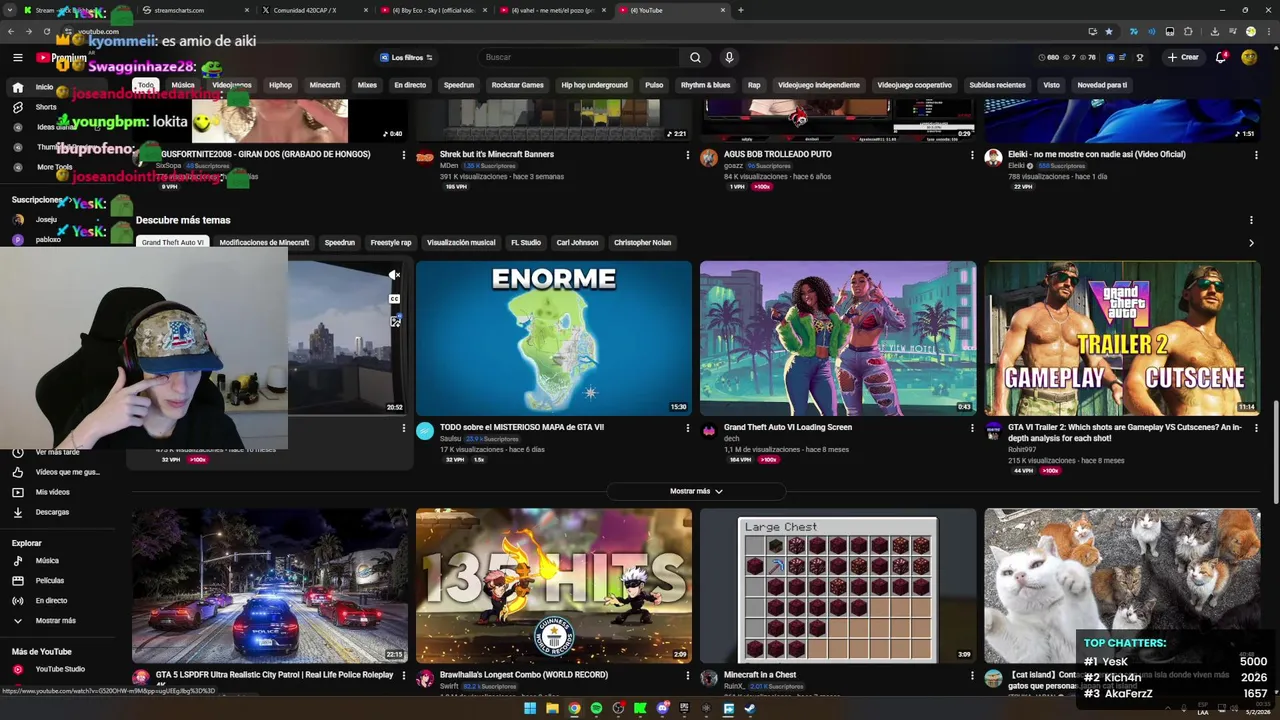The width and height of the screenshot is (1280, 720).
Task: Open Spotify from the taskbar
Action: (x=596, y=709)
